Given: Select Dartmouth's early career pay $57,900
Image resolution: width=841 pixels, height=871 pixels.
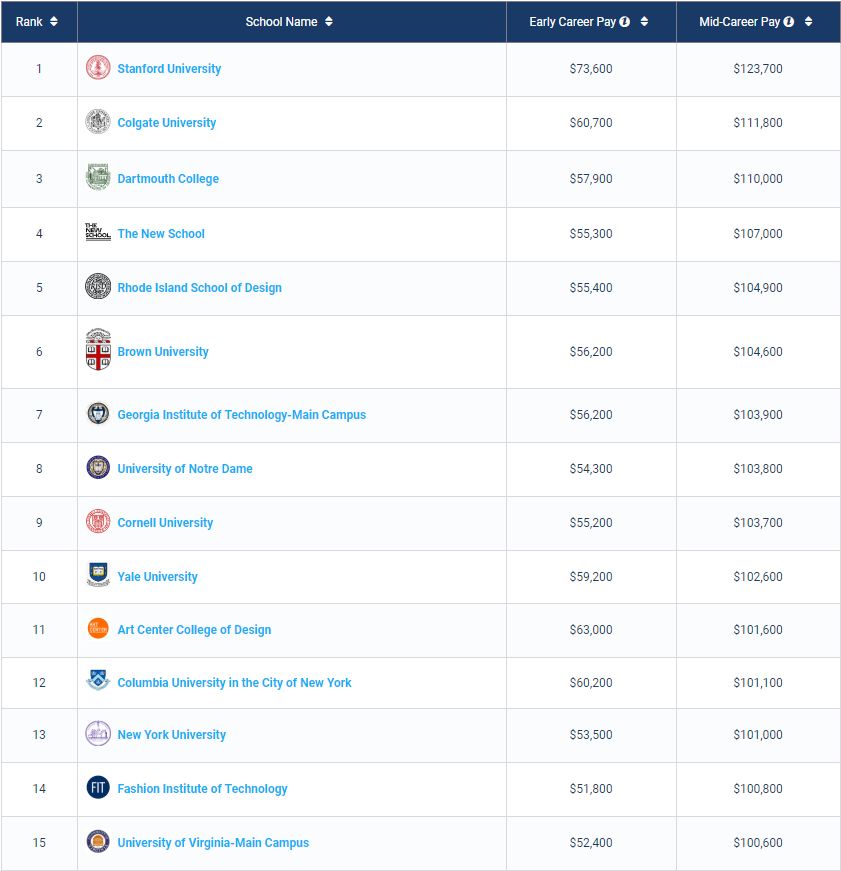Looking at the screenshot, I should (x=591, y=179).
